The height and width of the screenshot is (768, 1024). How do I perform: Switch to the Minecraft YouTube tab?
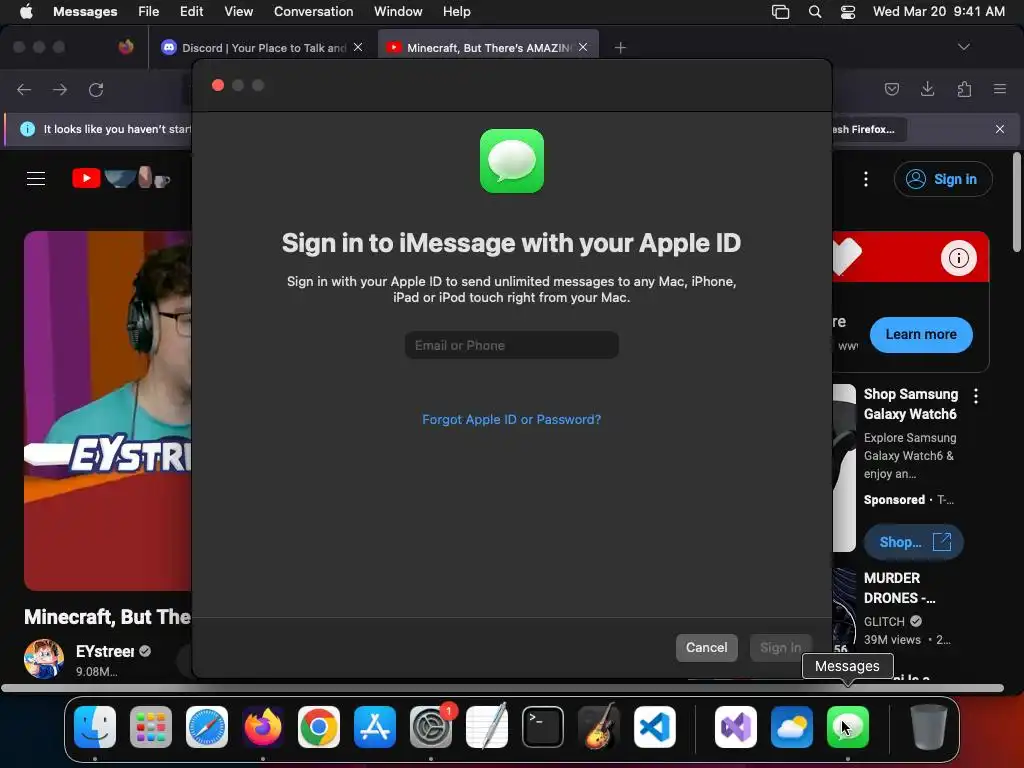coord(488,48)
